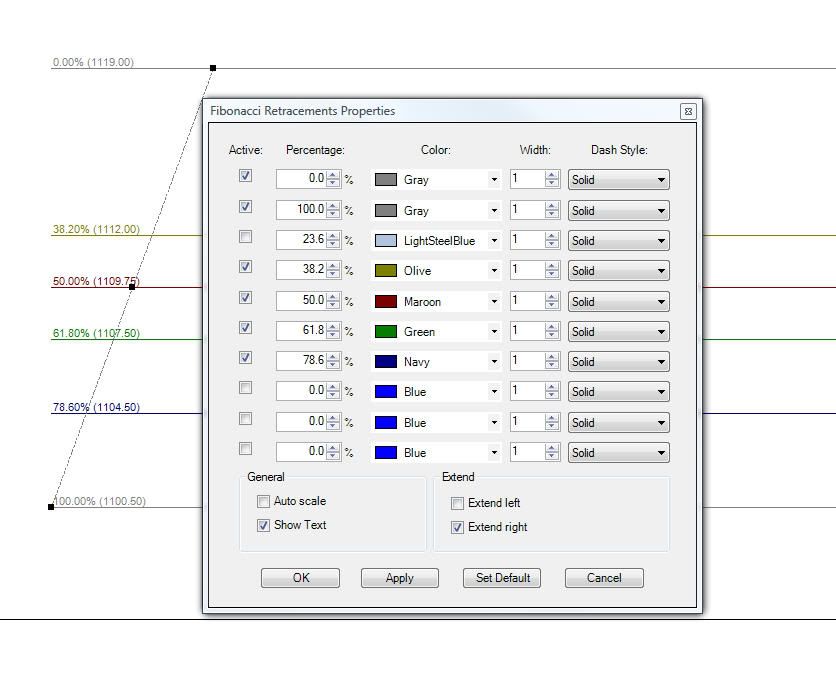Uncheck the Active box for 38.2 level

pos(246,267)
